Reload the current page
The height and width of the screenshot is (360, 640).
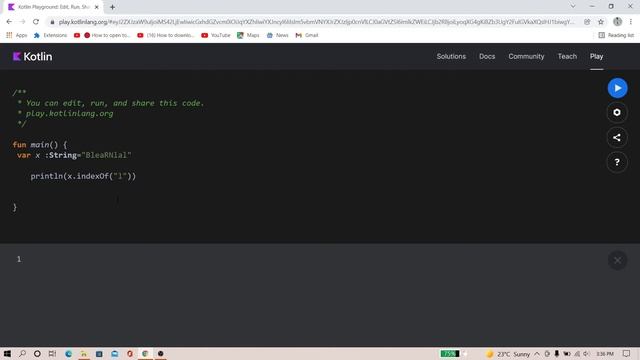[36, 22]
